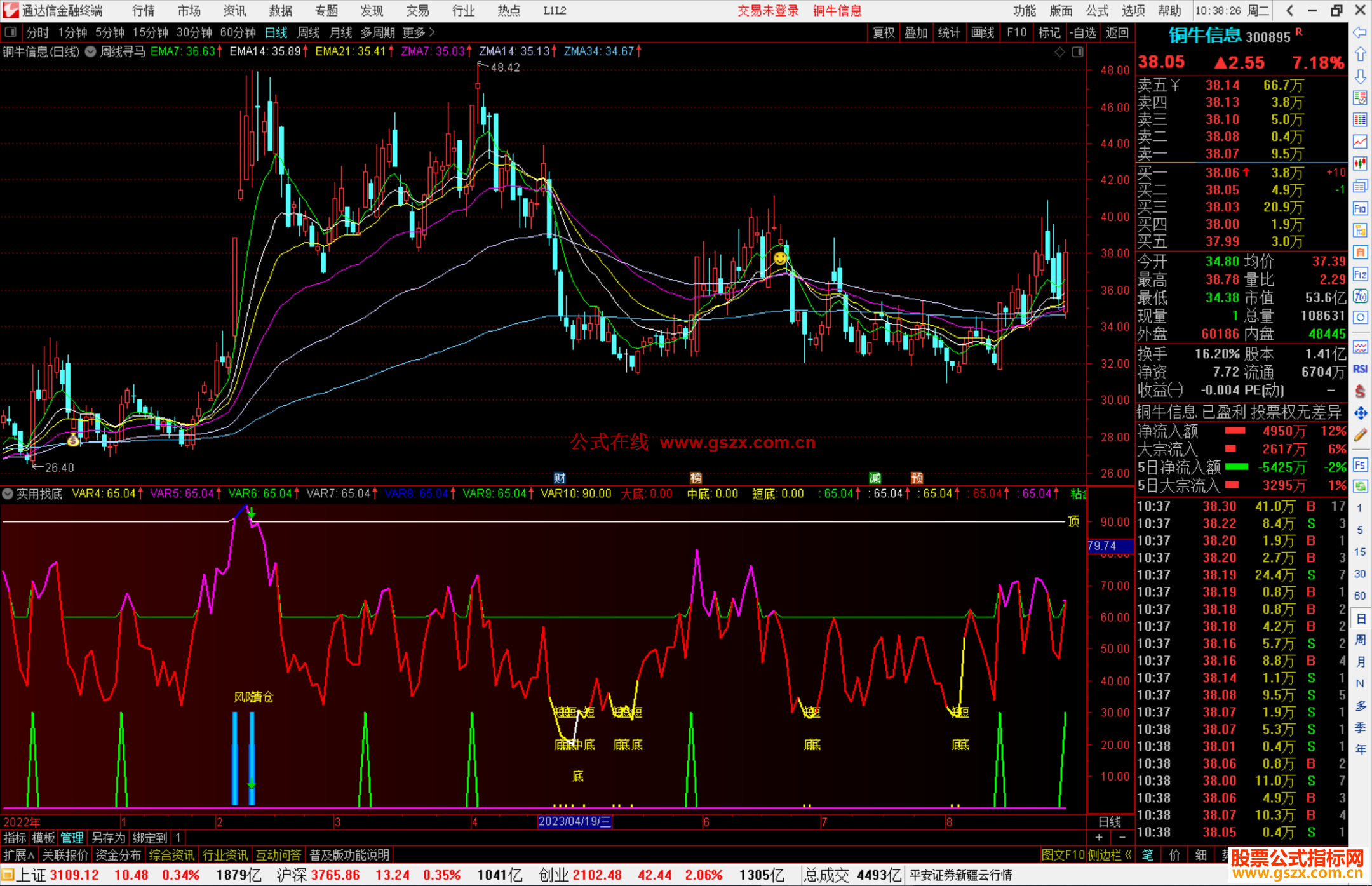The image size is (1372, 886).
Task: Click the + zoom-in chart button
Action: tap(1099, 837)
